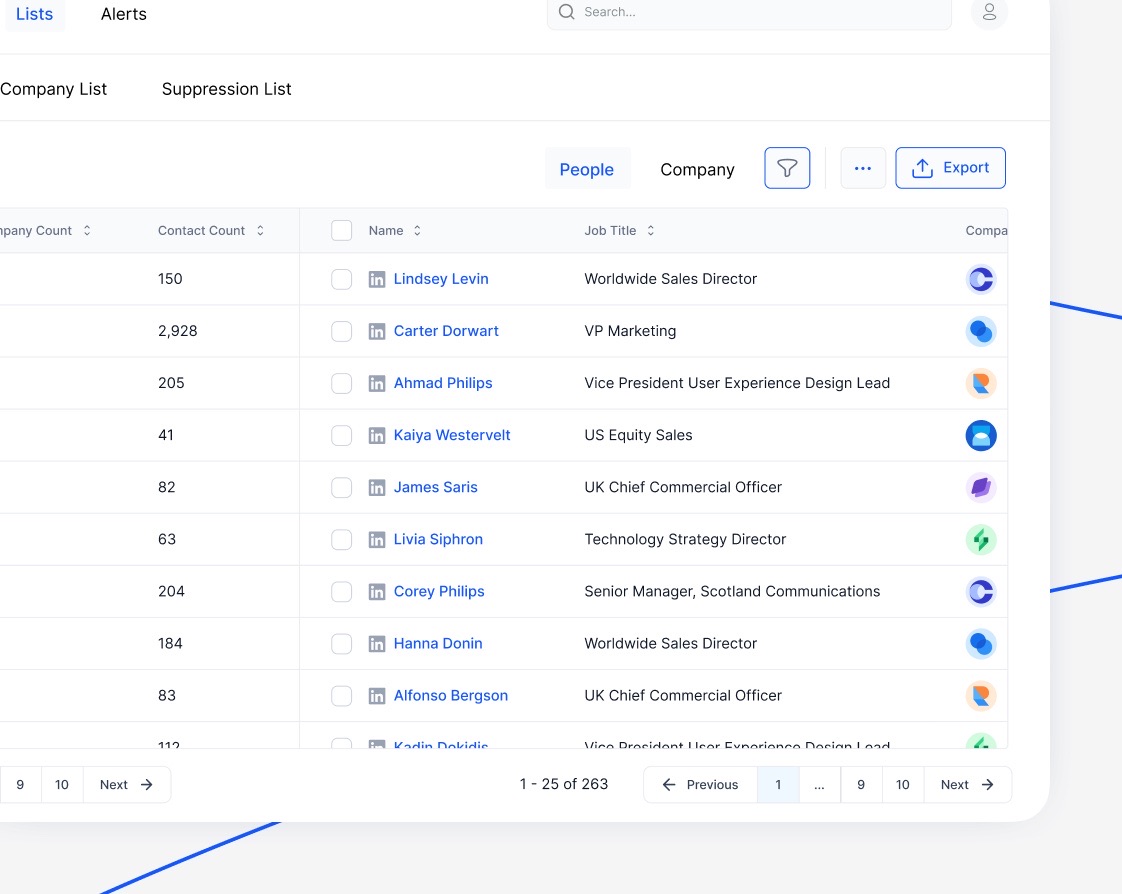This screenshot has width=1122, height=894.
Task: Select the checkbox for Ahmad Philips
Action: [341, 384]
